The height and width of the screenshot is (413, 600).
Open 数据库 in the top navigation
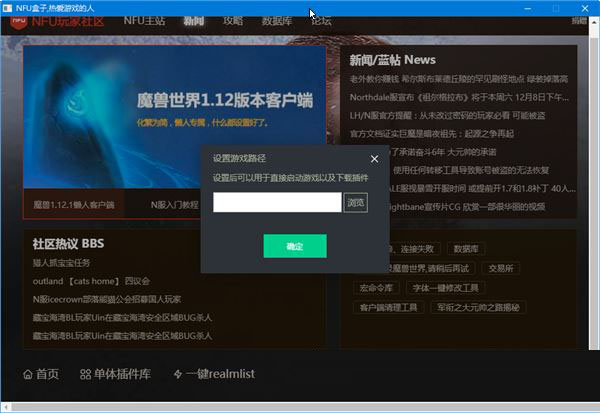(x=277, y=21)
